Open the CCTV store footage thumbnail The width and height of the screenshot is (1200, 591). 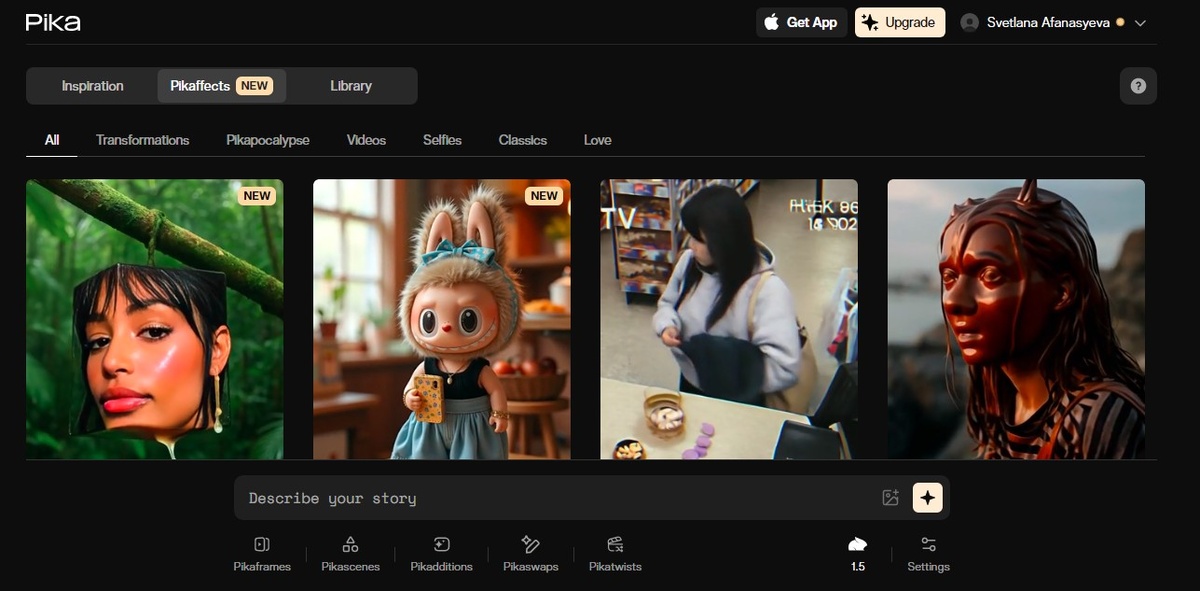pyautogui.click(x=729, y=319)
